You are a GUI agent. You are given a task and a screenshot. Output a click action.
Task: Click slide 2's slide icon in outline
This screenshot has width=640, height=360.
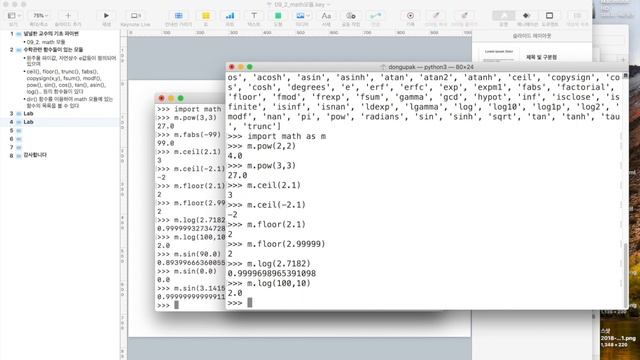tap(19, 50)
